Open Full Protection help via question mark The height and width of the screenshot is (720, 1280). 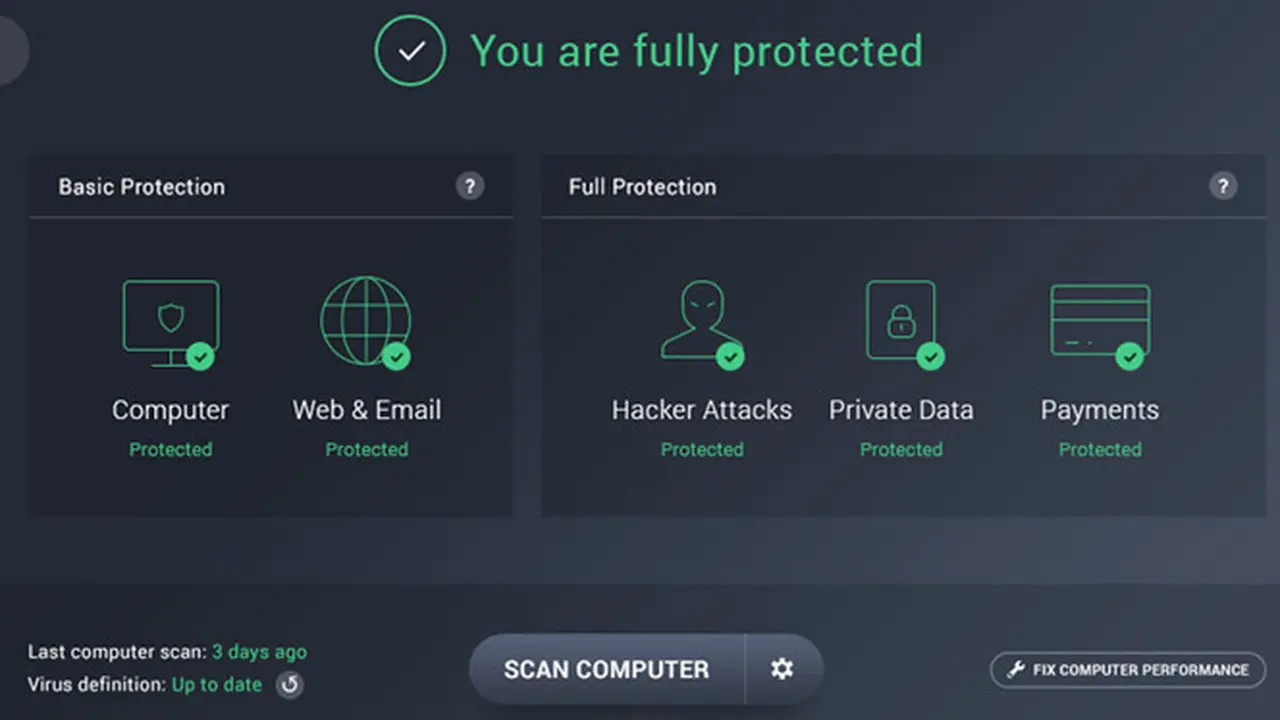[1223, 186]
